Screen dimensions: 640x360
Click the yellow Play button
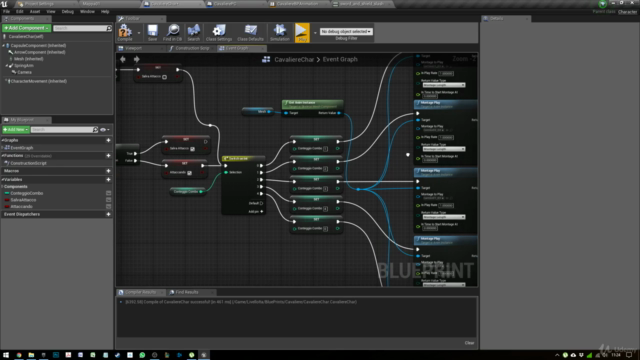(x=302, y=33)
